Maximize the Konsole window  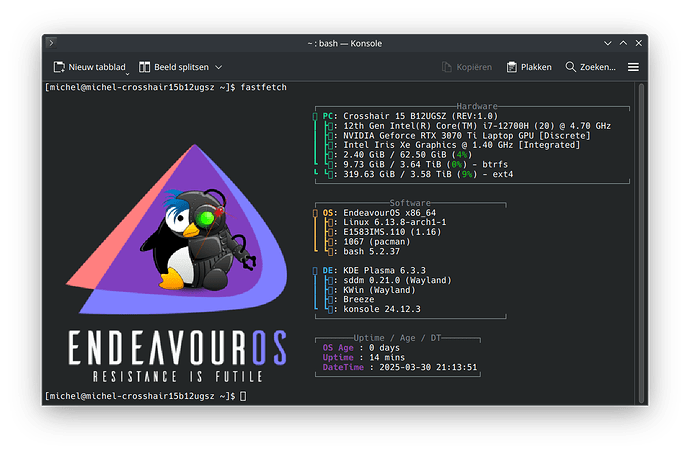click(x=623, y=43)
